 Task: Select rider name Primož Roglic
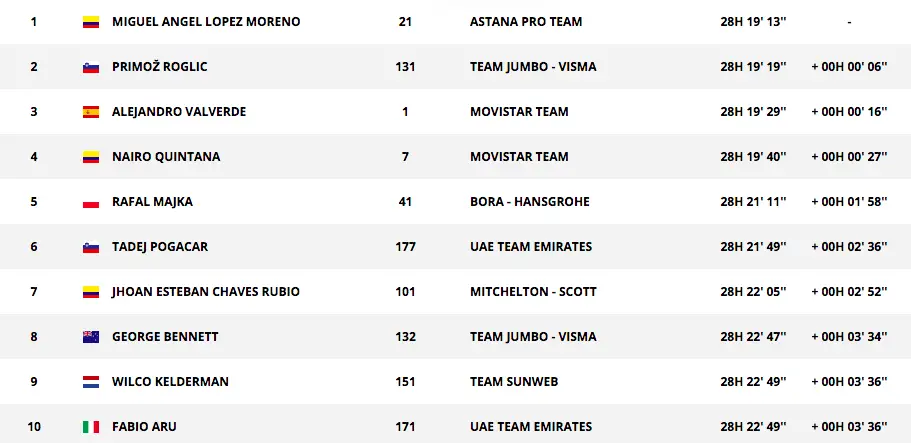pyautogui.click(x=160, y=67)
